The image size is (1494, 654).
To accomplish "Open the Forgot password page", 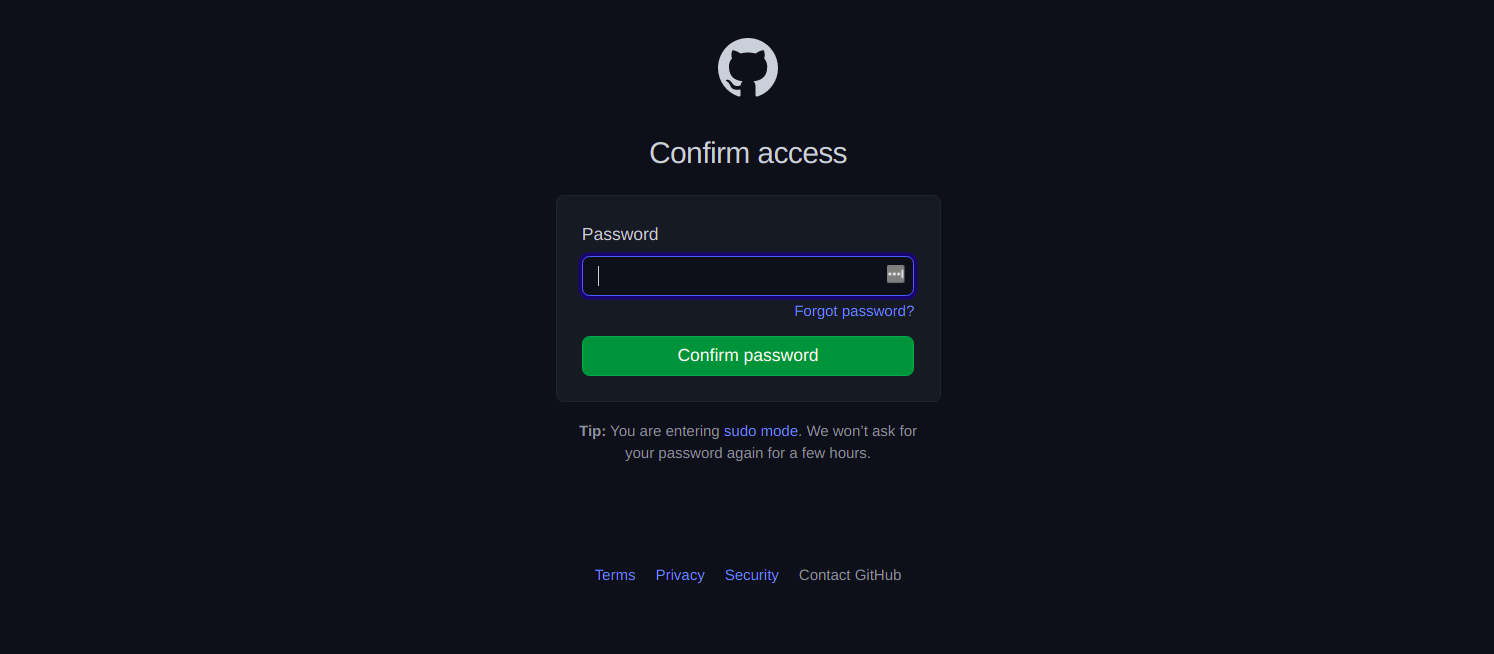I will 854,311.
